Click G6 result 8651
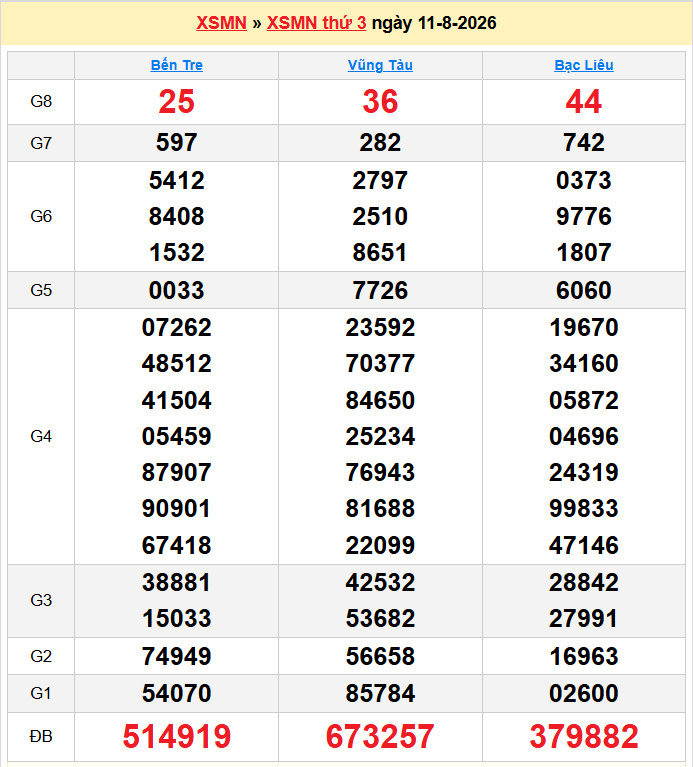The width and height of the screenshot is (693, 767). tap(380, 252)
